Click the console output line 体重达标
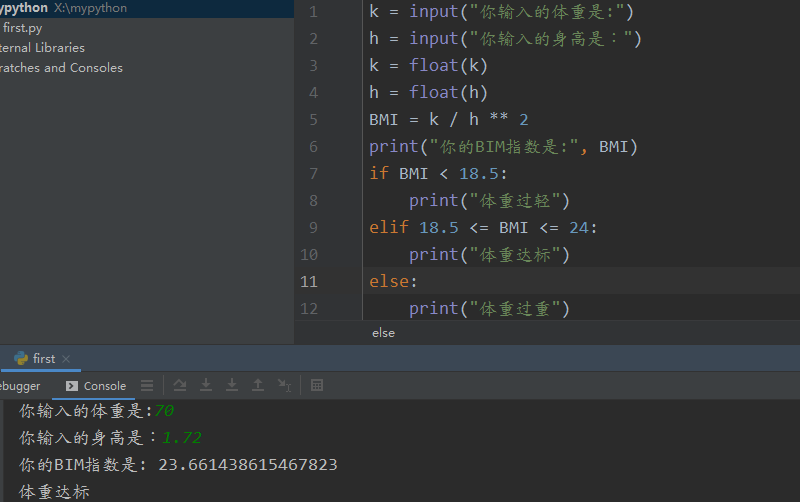This screenshot has height=502, width=800. click(54, 492)
